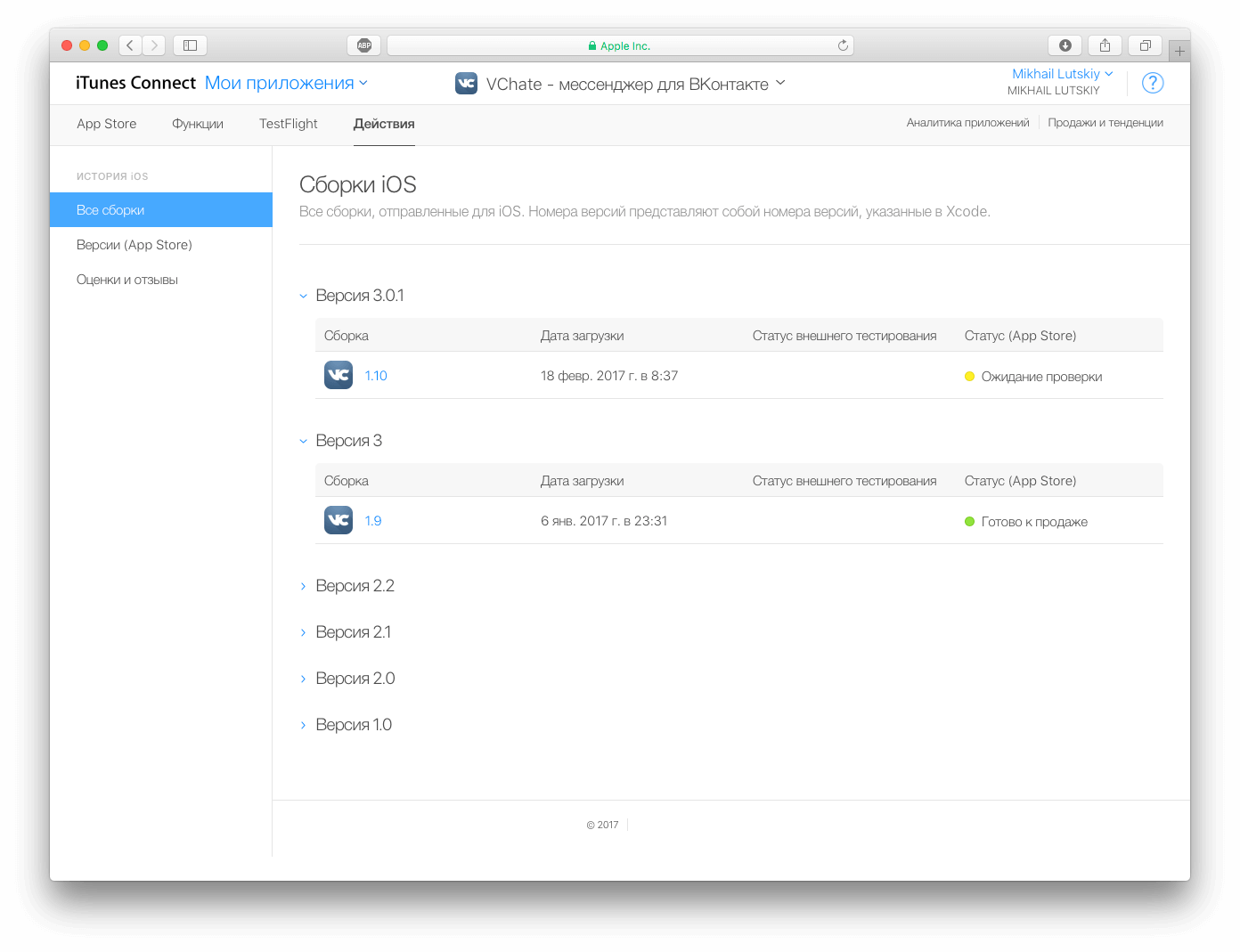Expand the Версия 2.2 section
Image resolution: width=1240 pixels, height=952 pixels.
point(303,586)
